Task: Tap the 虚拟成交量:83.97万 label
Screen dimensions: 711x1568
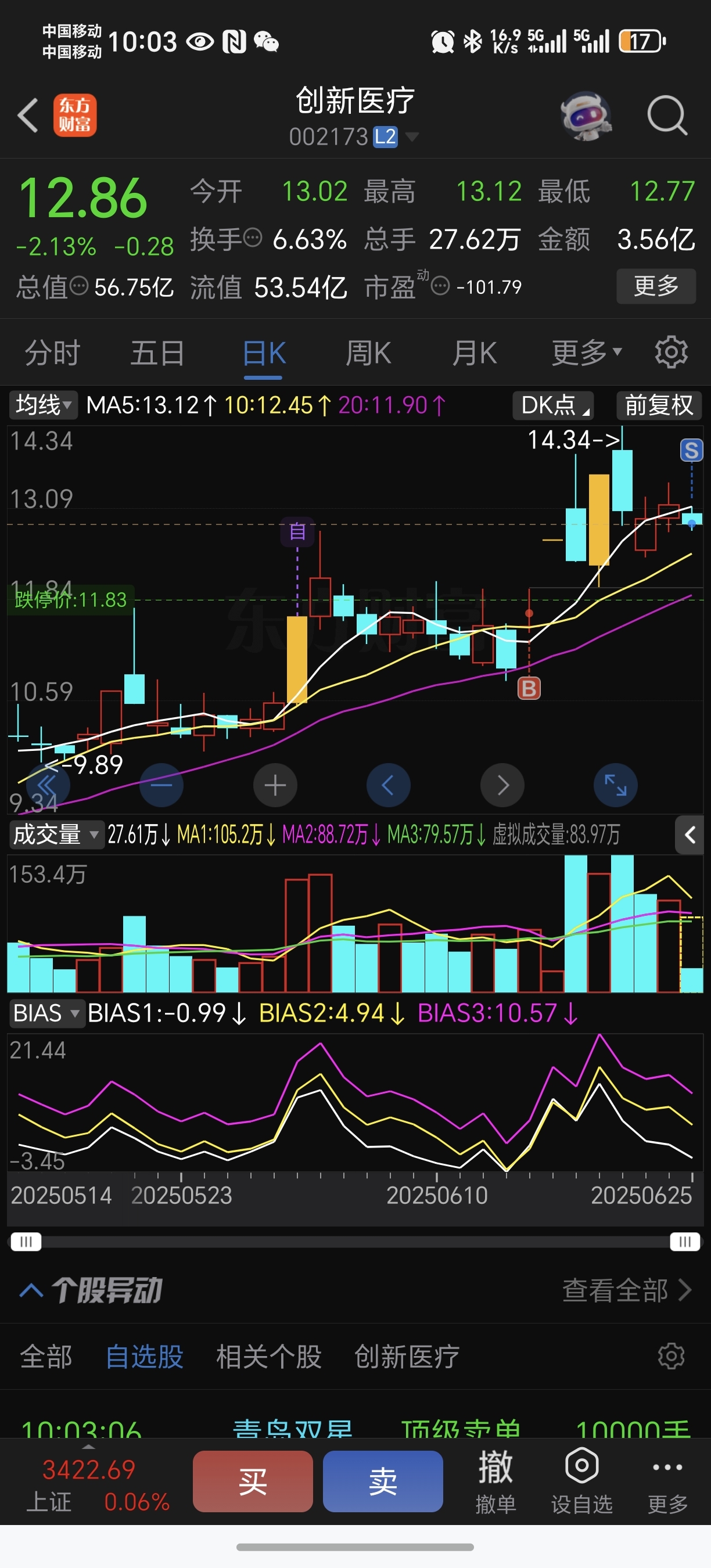Action: [x=556, y=835]
